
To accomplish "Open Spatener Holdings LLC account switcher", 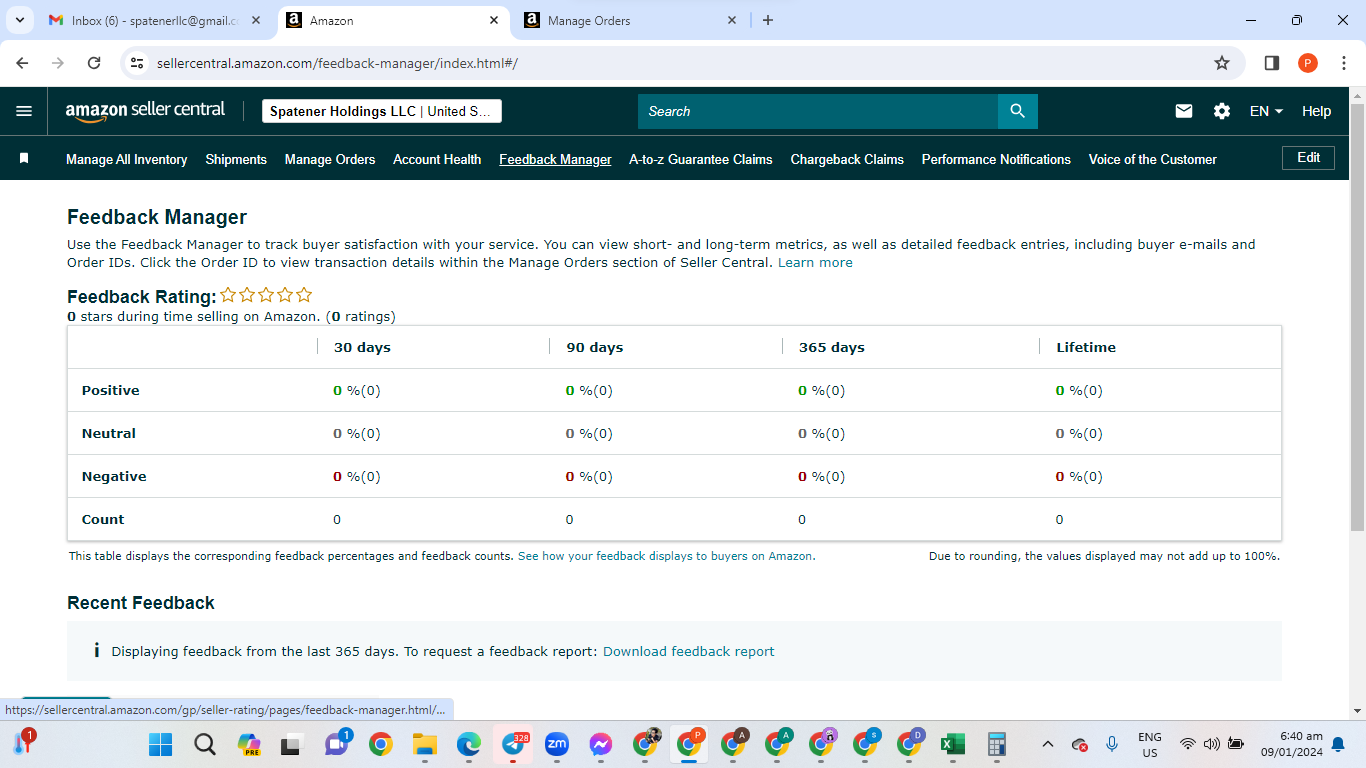I will click(382, 111).
